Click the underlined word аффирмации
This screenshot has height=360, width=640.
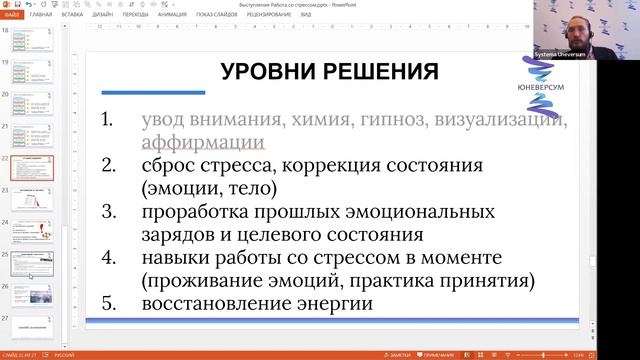pos(203,142)
